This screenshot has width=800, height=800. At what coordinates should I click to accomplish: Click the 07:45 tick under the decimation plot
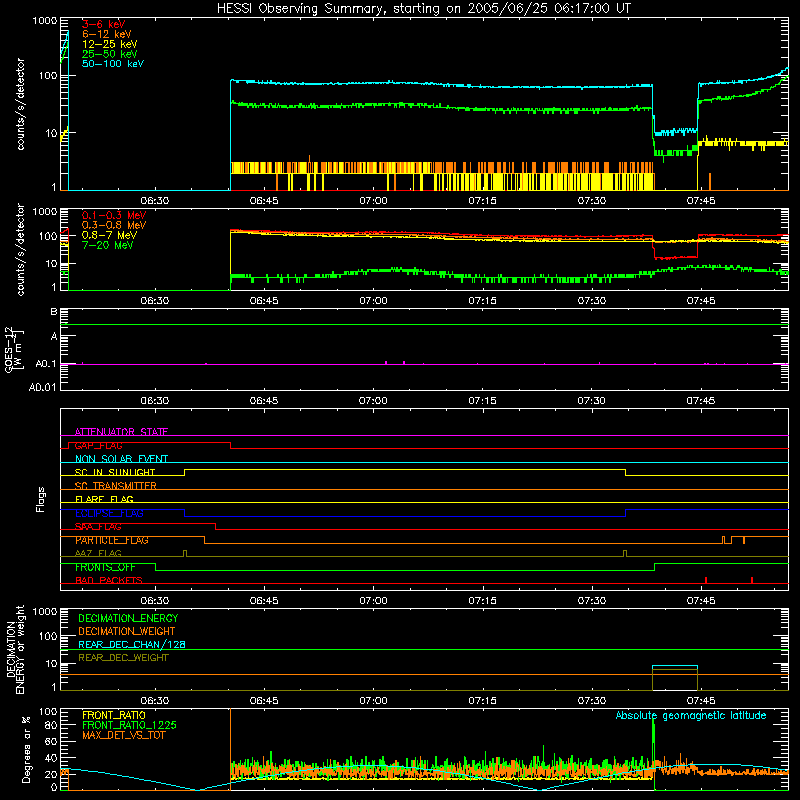click(701, 701)
